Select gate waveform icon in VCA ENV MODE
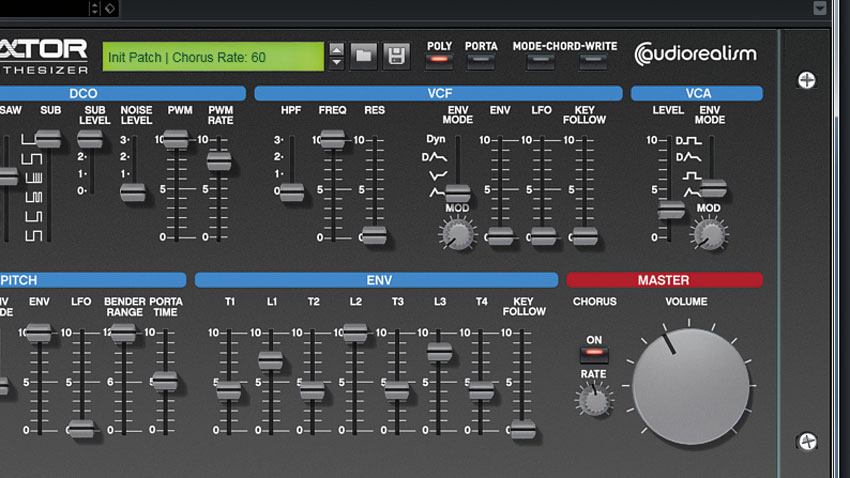This screenshot has width=850, height=478. pyautogui.click(x=692, y=176)
